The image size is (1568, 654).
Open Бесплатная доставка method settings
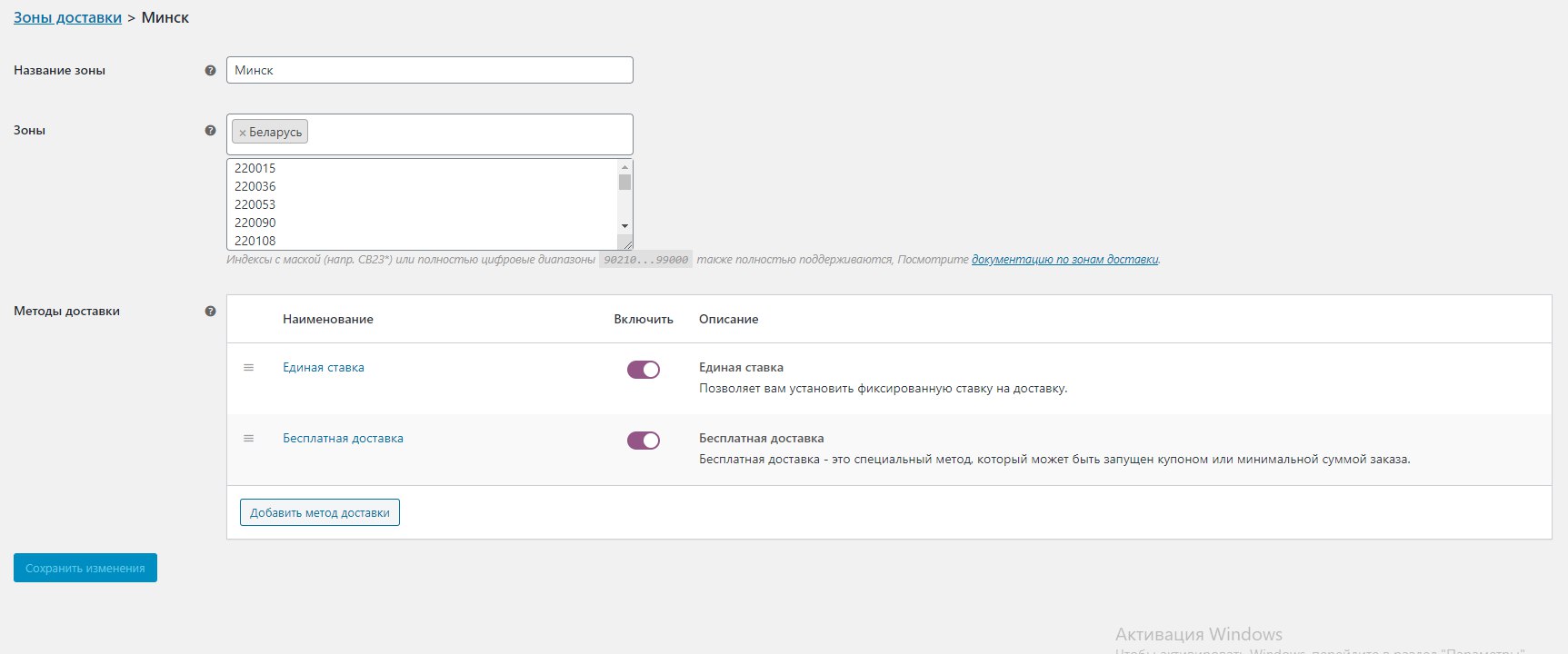[343, 439]
